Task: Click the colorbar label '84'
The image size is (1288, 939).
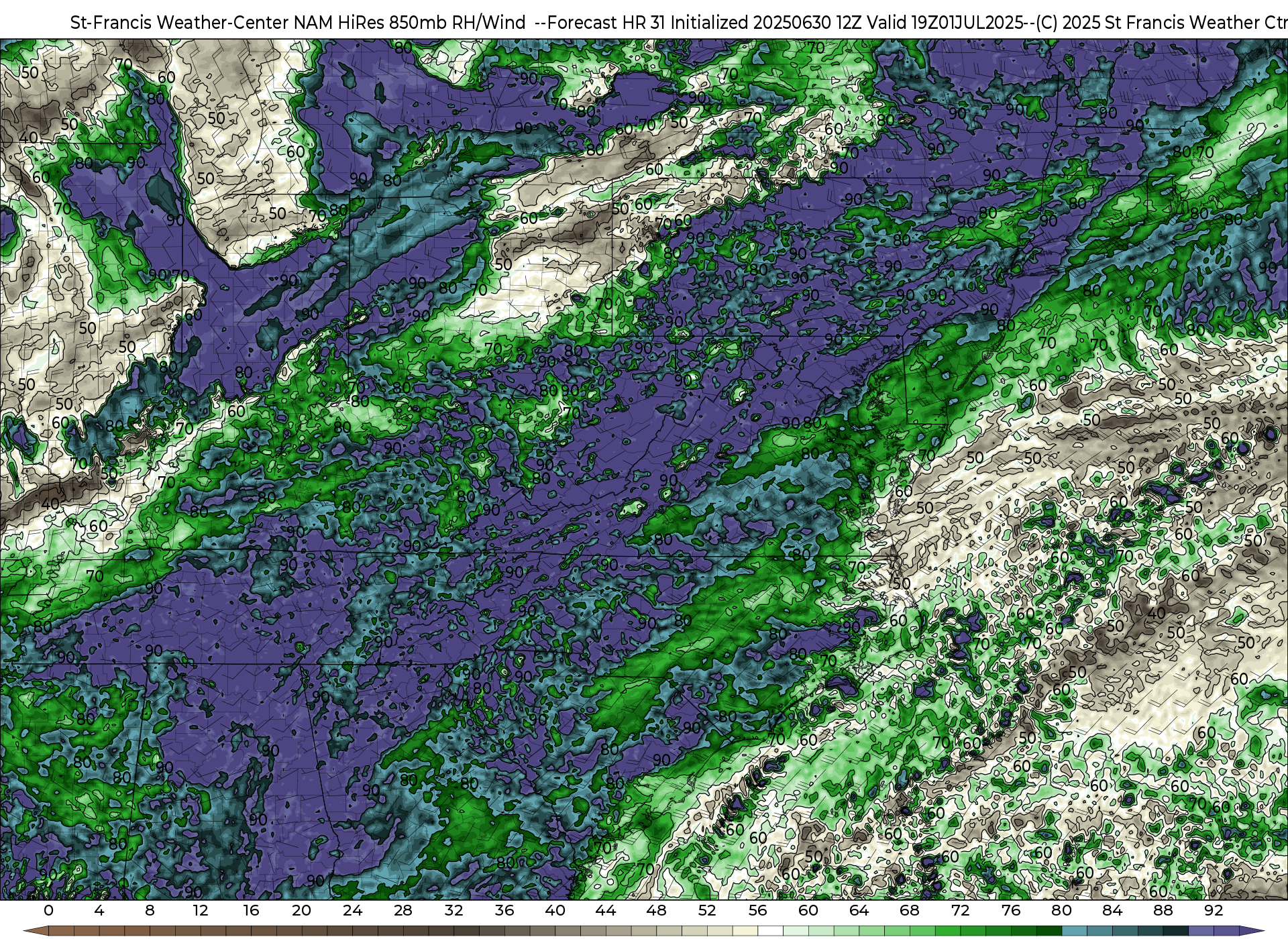Action: coord(1112,910)
